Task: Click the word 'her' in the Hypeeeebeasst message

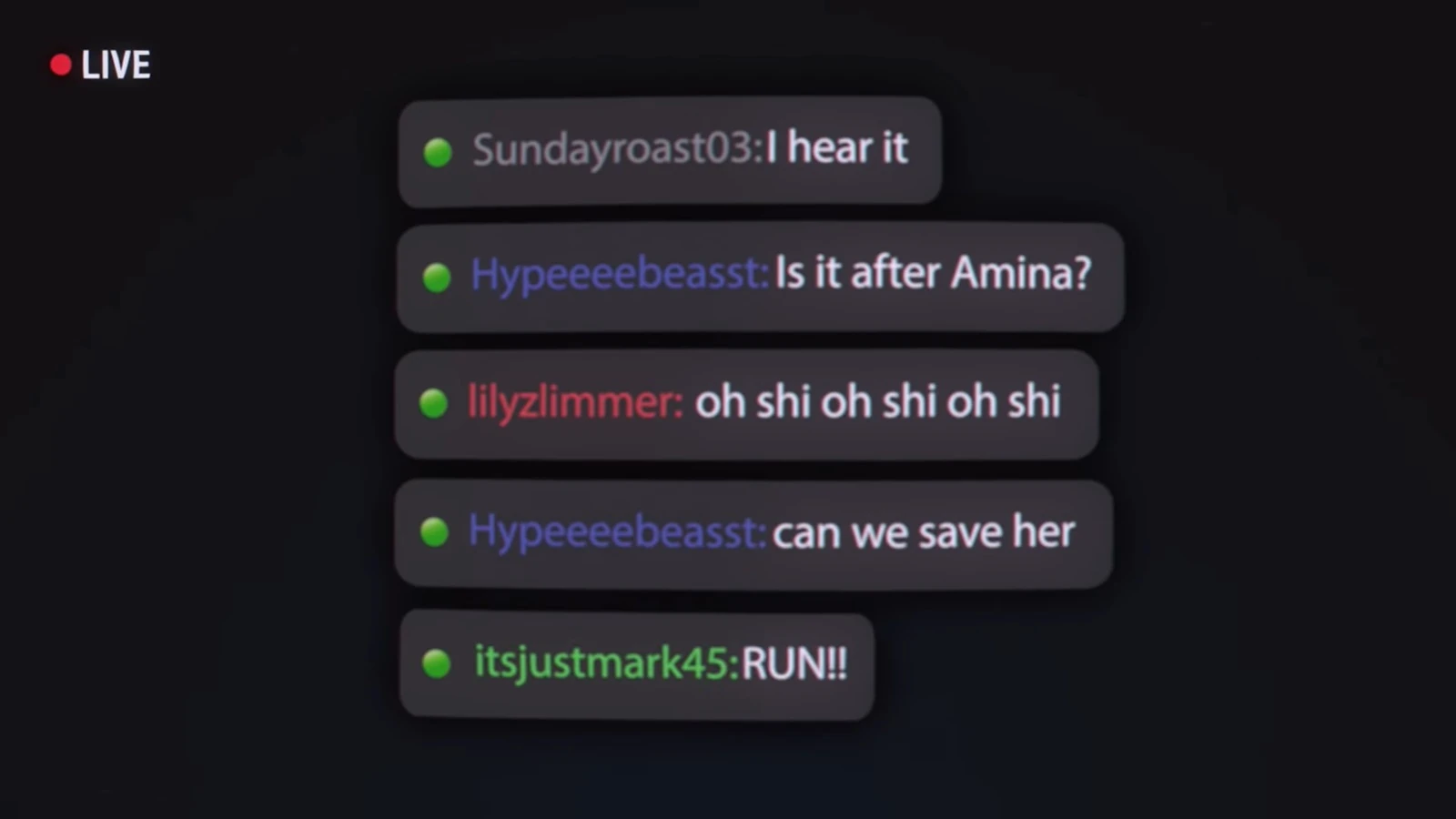Action: [x=1044, y=531]
